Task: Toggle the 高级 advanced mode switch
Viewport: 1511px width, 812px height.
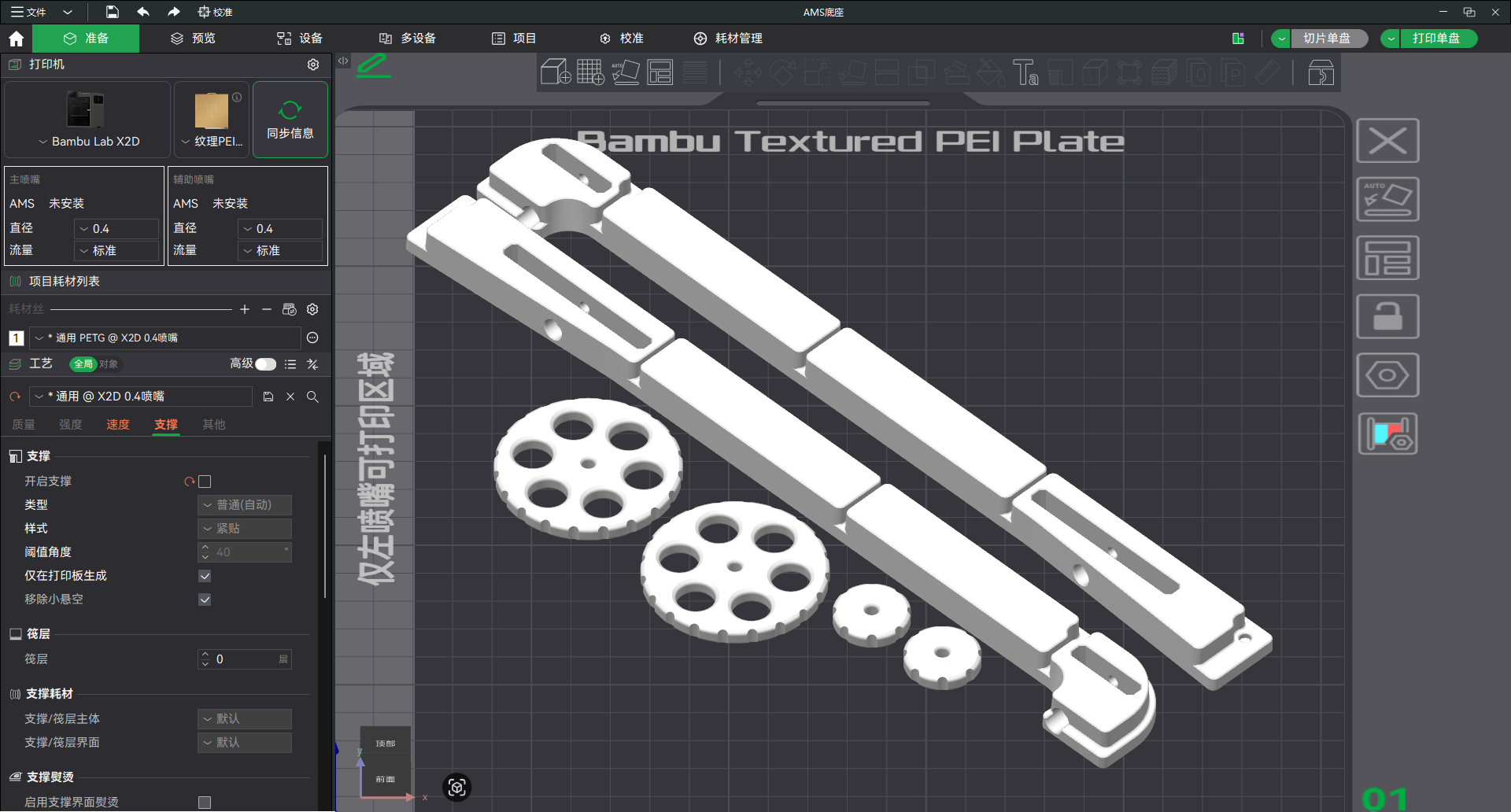Action: pos(265,364)
